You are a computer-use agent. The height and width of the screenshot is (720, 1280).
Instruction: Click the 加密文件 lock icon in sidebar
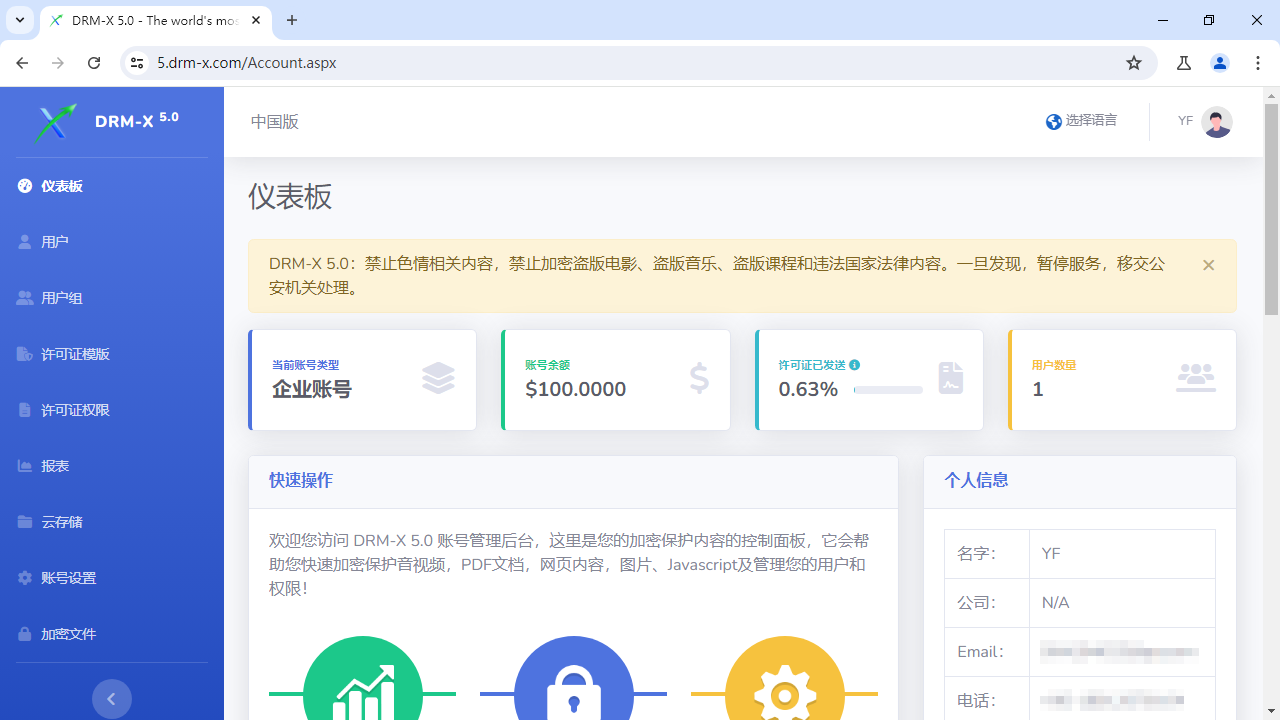pos(25,634)
